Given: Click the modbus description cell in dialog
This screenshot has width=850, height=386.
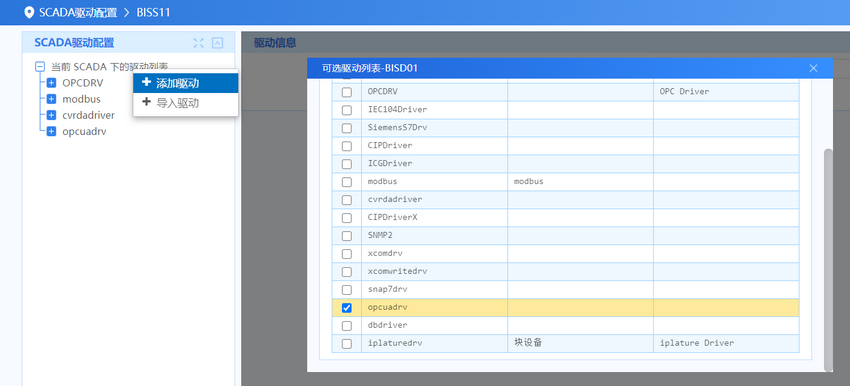Looking at the screenshot, I should pyautogui.click(x=581, y=182).
